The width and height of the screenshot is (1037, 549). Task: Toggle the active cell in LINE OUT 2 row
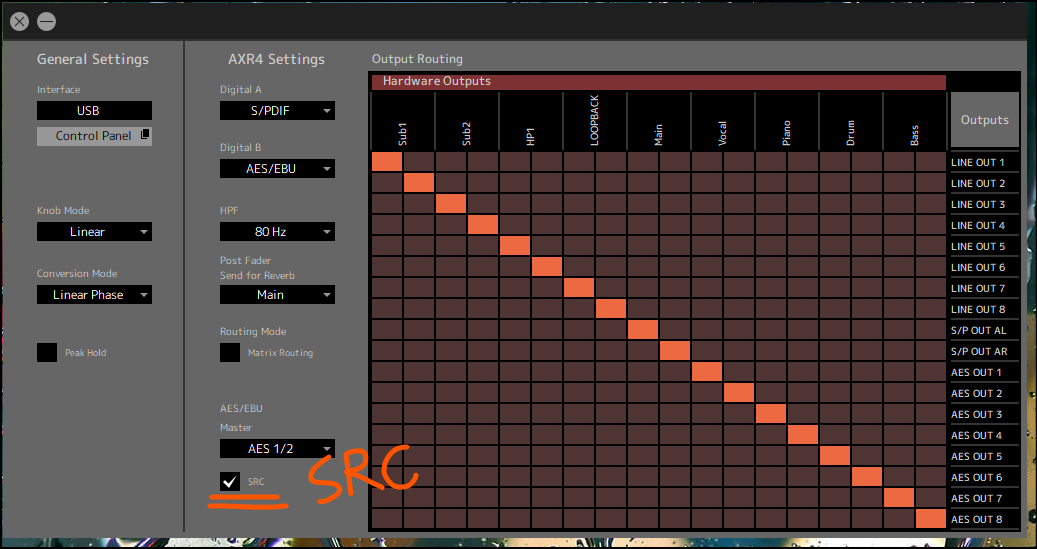(419, 183)
